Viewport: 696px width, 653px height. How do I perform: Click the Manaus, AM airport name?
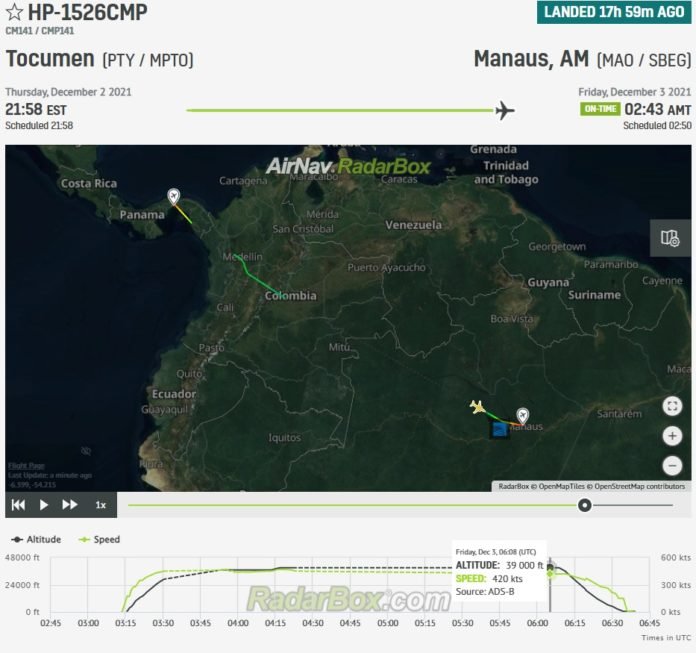point(531,59)
